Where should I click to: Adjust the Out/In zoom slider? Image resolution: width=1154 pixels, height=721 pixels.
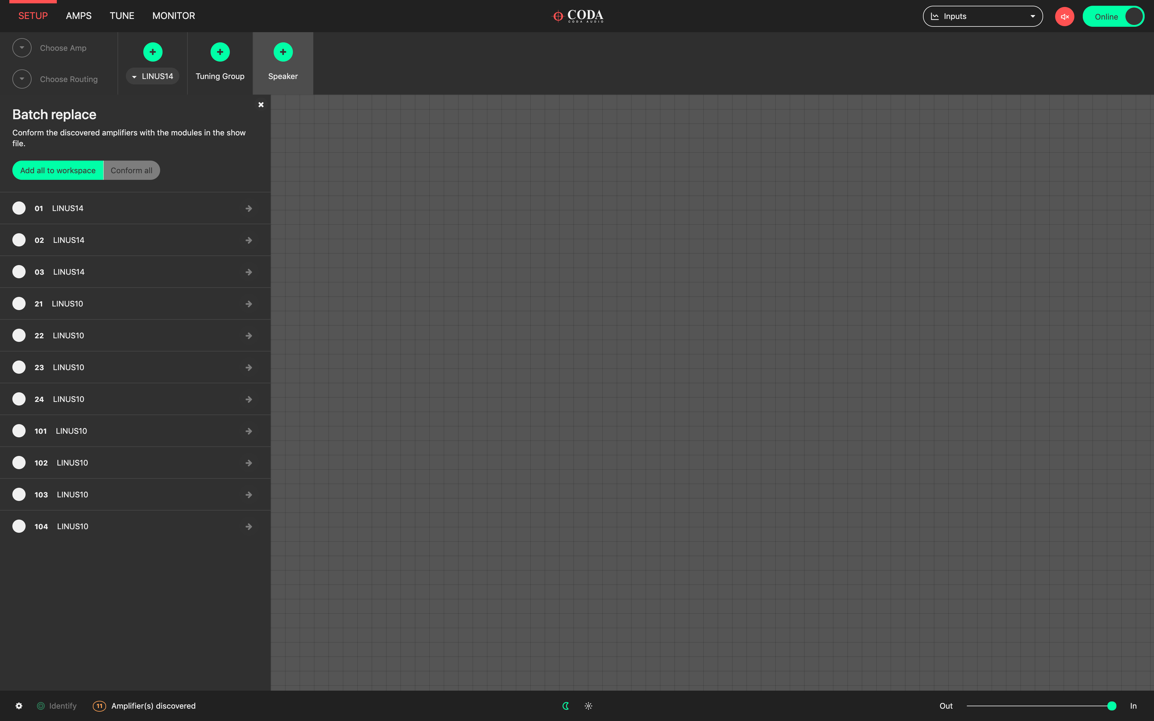point(1111,706)
